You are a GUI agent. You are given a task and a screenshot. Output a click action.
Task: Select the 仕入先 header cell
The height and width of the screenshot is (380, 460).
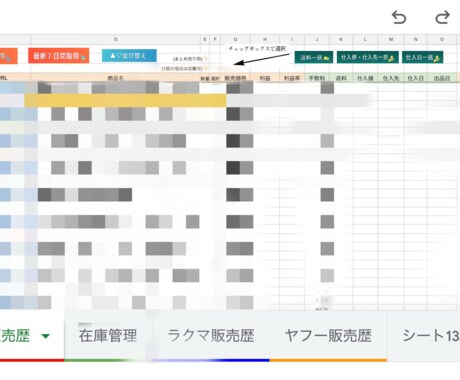pyautogui.click(x=391, y=78)
